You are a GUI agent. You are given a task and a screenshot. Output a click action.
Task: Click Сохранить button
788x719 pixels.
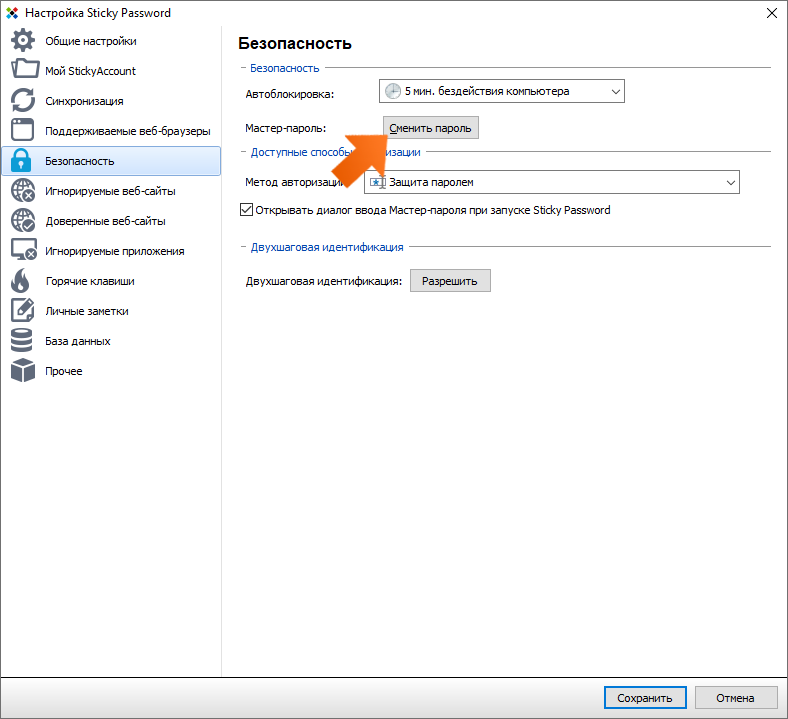[x=645, y=698]
